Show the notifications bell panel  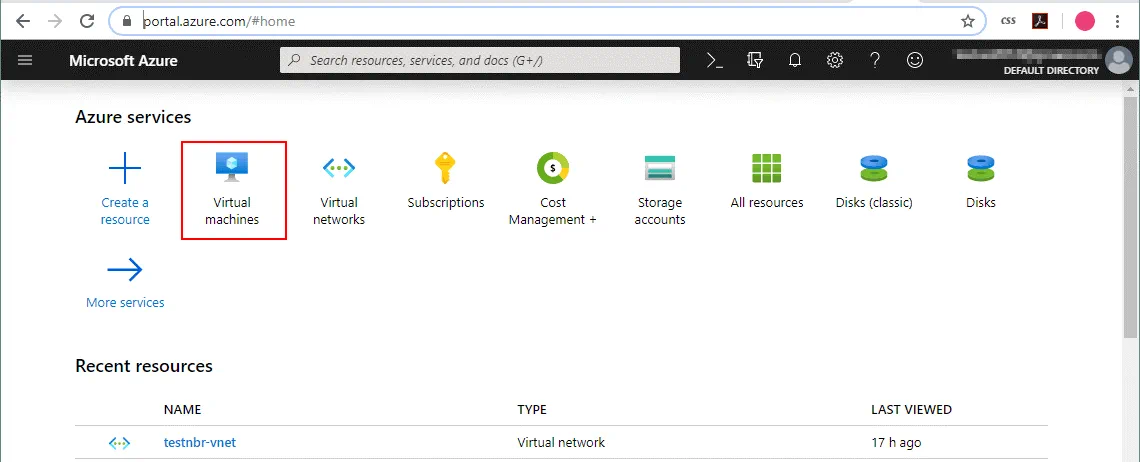point(795,60)
